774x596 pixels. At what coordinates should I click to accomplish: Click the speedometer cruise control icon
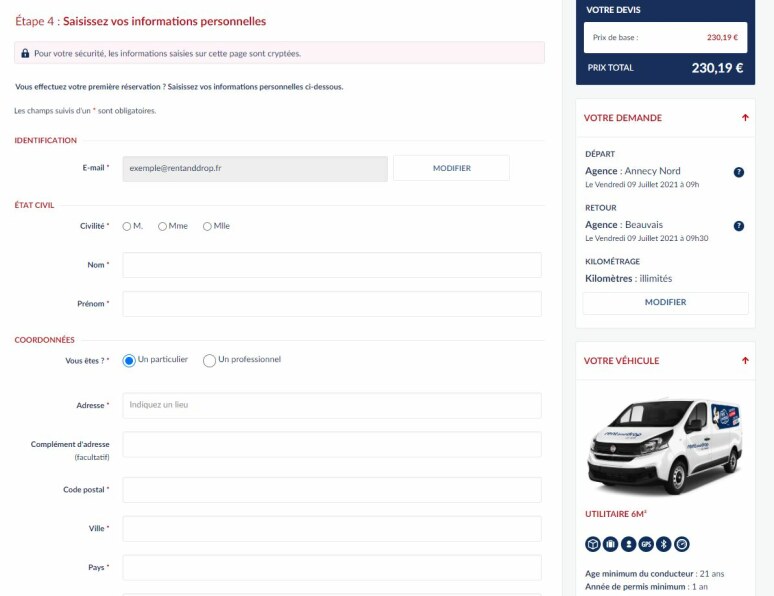[x=681, y=544]
